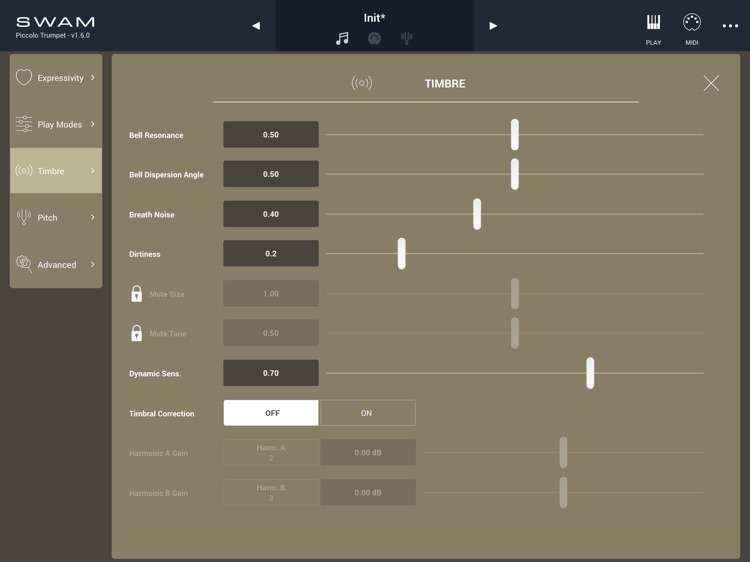Screen dimensions: 750x562
Task: Click the Breath Noise label
Action: coord(152,215)
